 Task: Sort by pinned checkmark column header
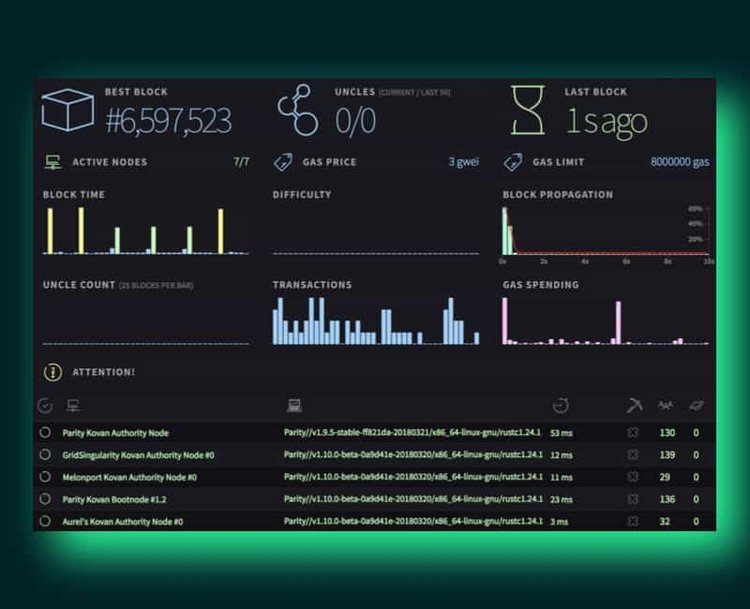[45, 405]
